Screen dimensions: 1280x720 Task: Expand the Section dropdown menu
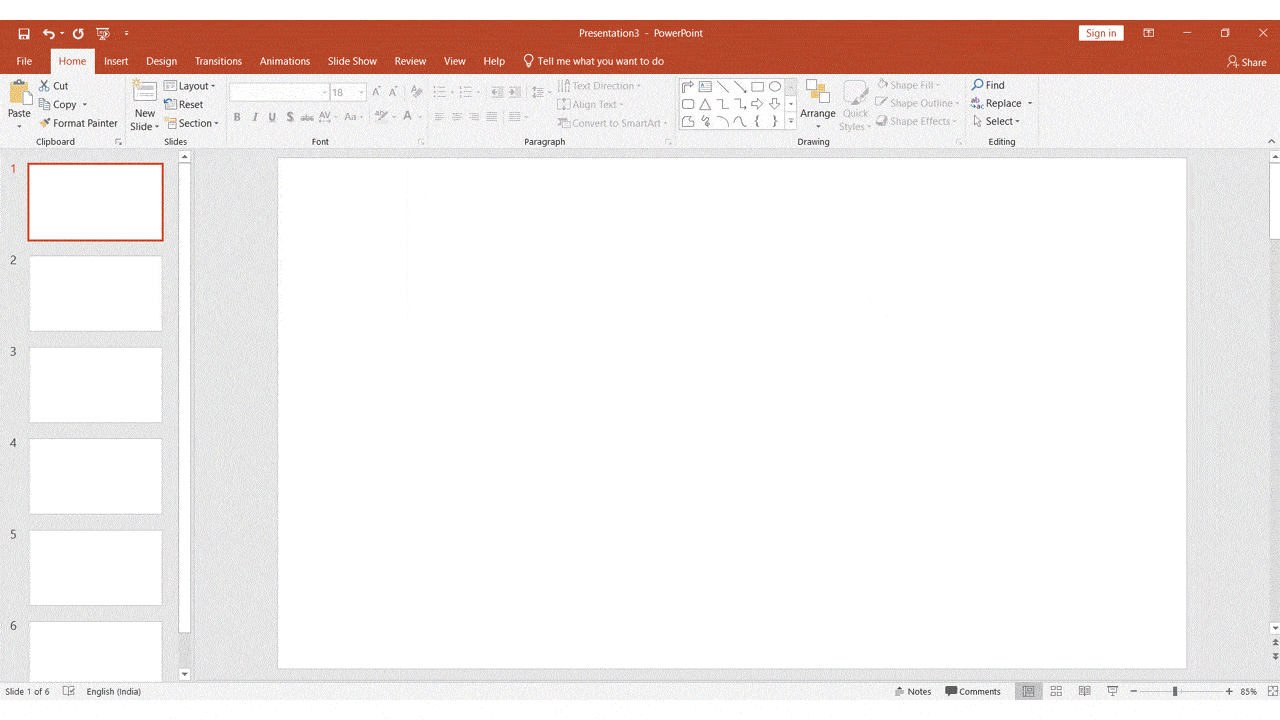[x=191, y=123]
